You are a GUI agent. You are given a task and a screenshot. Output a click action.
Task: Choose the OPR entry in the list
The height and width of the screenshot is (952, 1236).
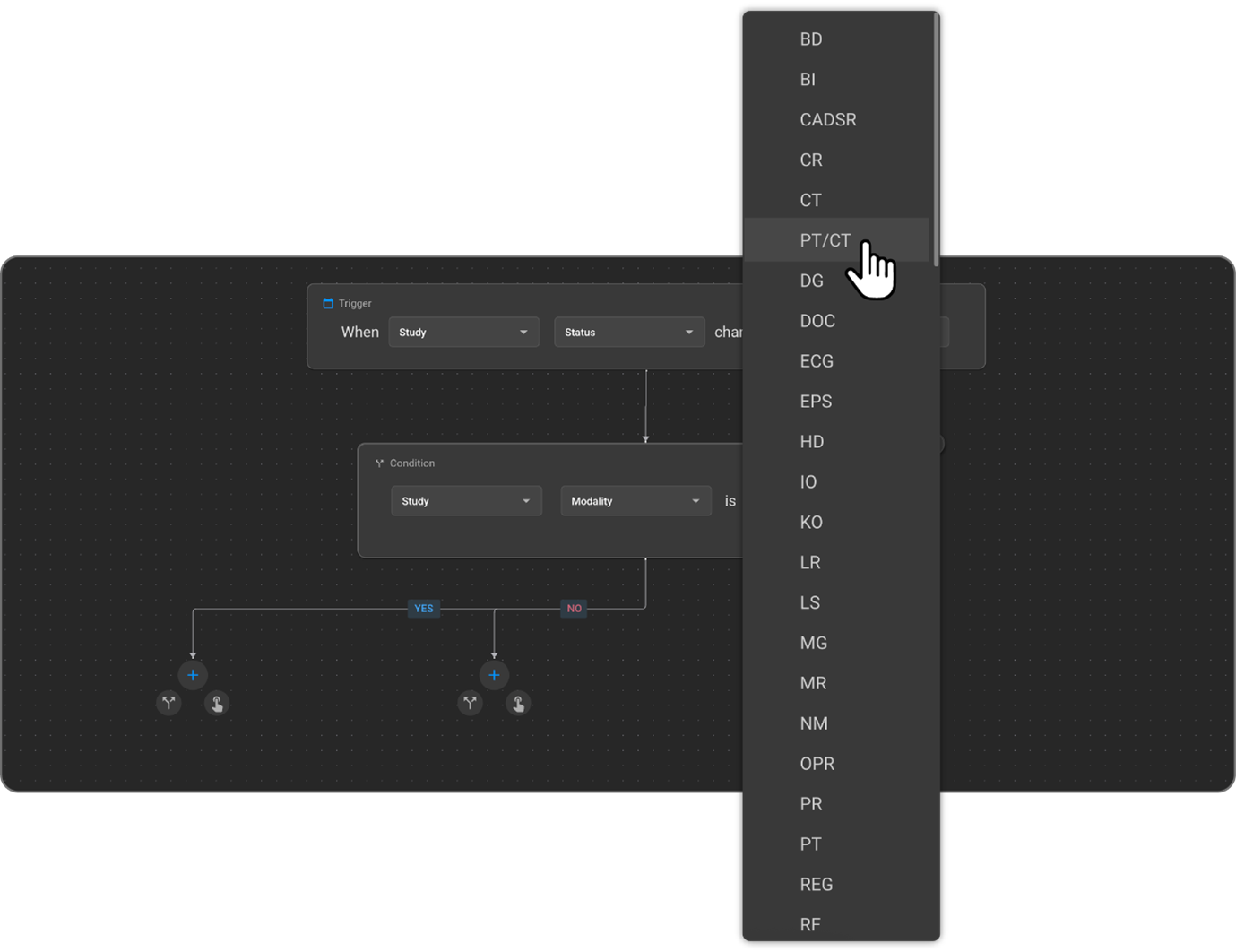click(x=817, y=764)
